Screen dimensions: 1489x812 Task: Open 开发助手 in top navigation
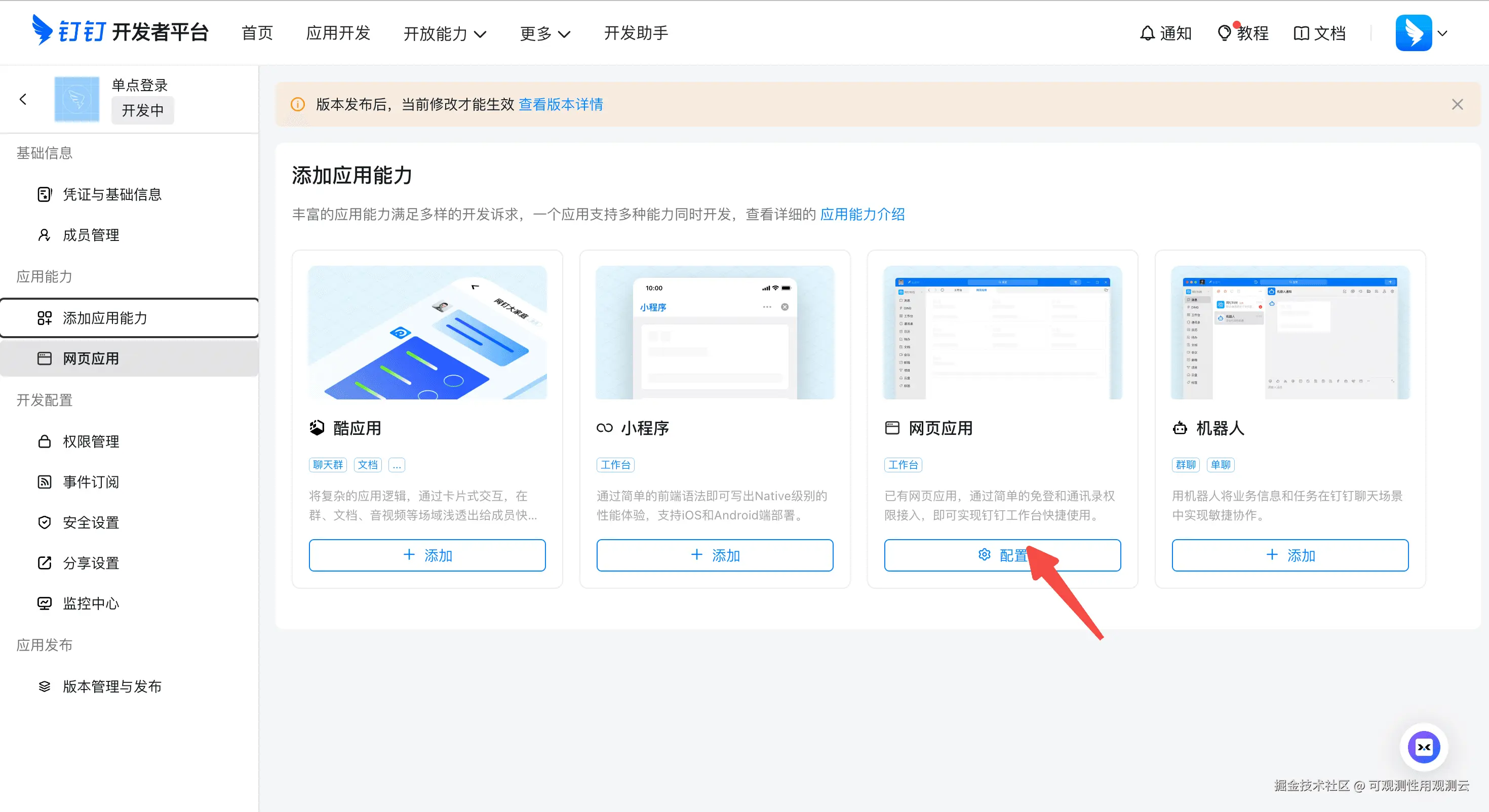pos(636,33)
